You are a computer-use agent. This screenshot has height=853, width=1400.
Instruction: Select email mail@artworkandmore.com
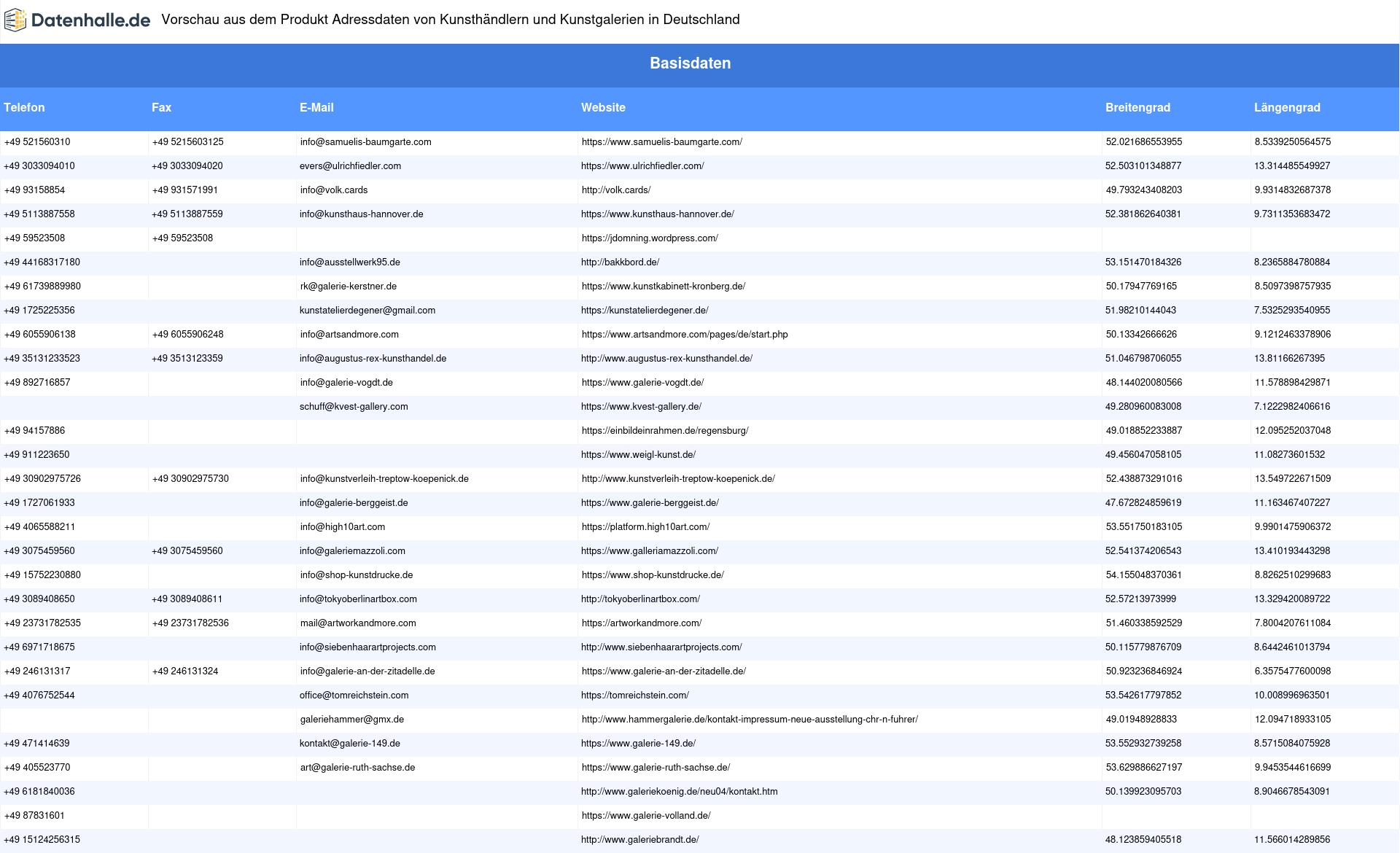pos(358,623)
